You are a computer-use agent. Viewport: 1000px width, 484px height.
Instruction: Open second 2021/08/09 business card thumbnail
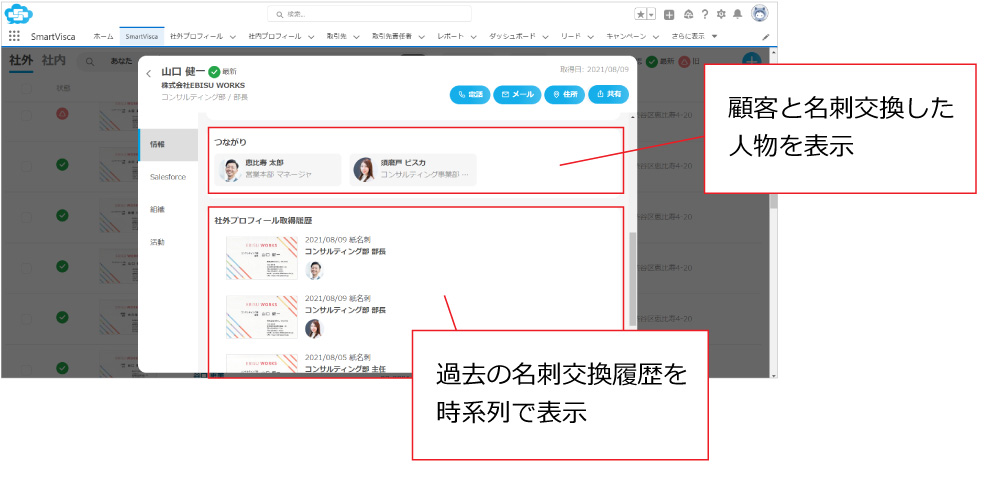(262, 316)
